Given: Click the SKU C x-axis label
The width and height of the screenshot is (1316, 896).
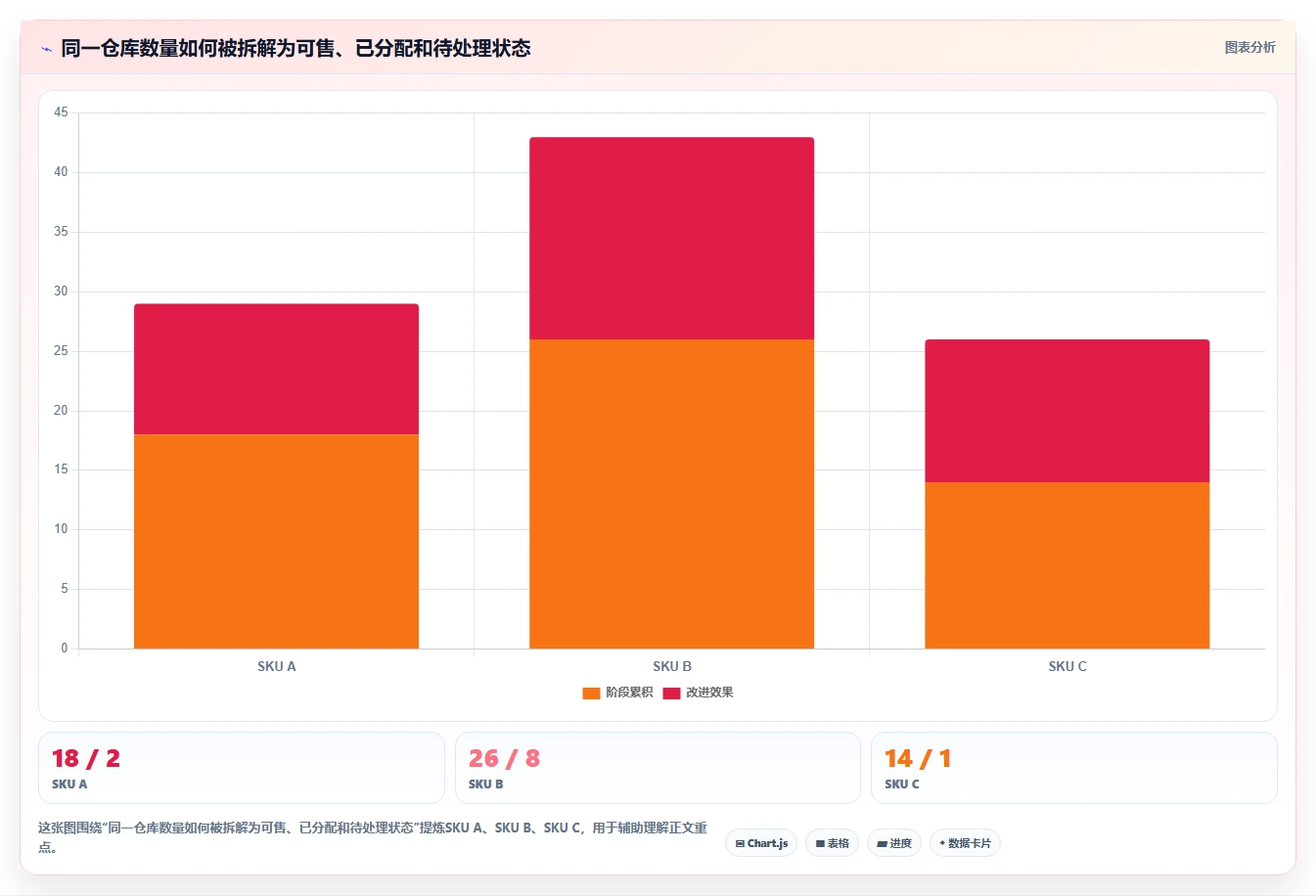Looking at the screenshot, I should 1067,666.
